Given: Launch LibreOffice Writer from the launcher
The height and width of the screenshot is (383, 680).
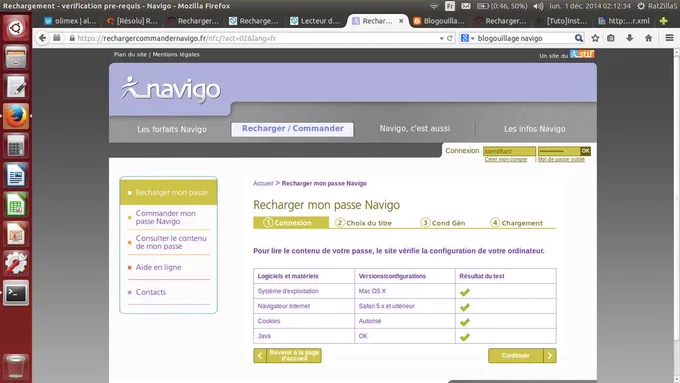Looking at the screenshot, I should click(16, 175).
